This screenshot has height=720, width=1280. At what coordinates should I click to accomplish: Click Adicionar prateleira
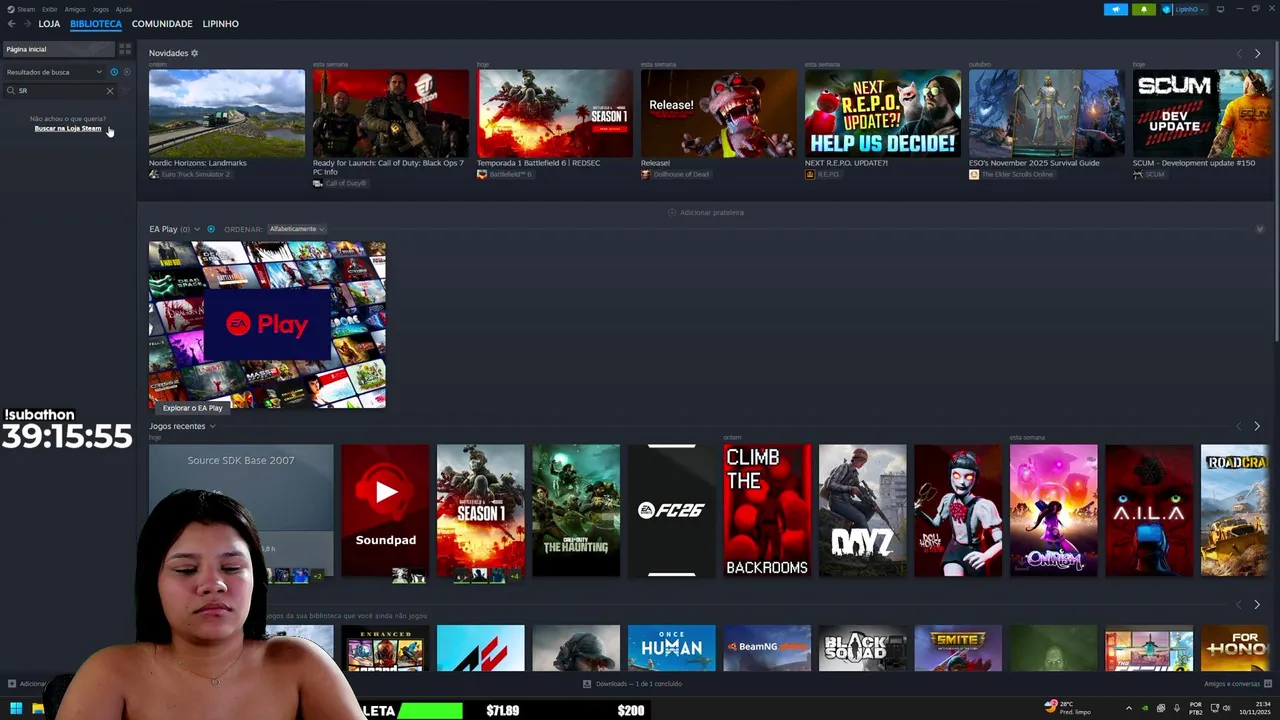click(706, 212)
